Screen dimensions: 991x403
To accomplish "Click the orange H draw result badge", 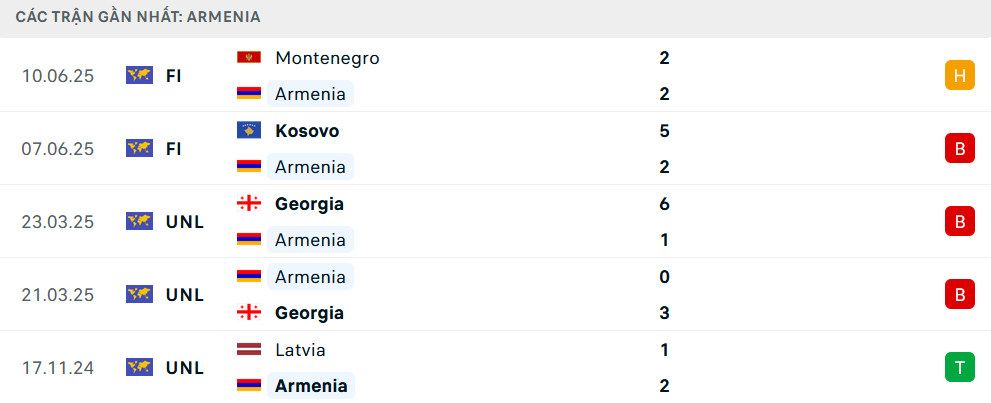I will click(959, 75).
